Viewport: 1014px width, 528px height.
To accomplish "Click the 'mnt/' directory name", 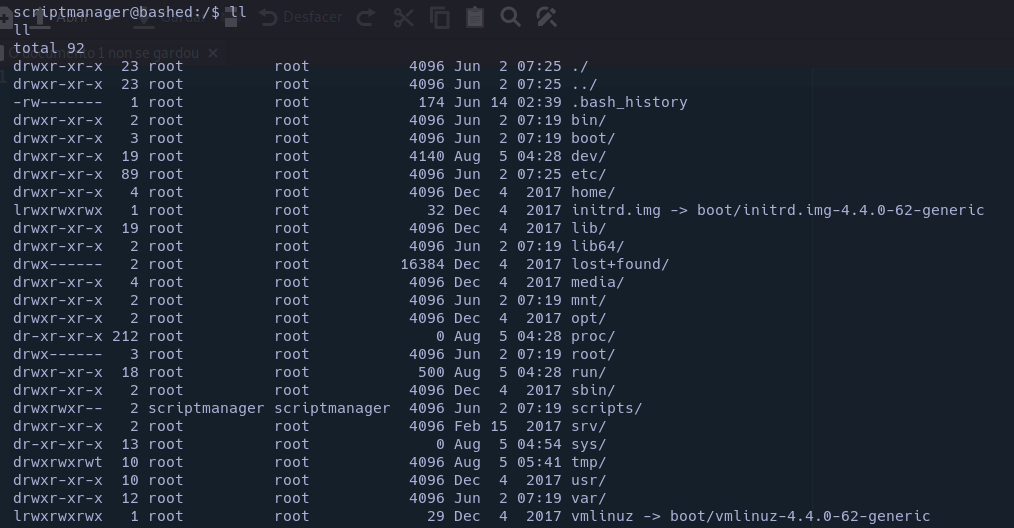I will pyautogui.click(x=588, y=301).
